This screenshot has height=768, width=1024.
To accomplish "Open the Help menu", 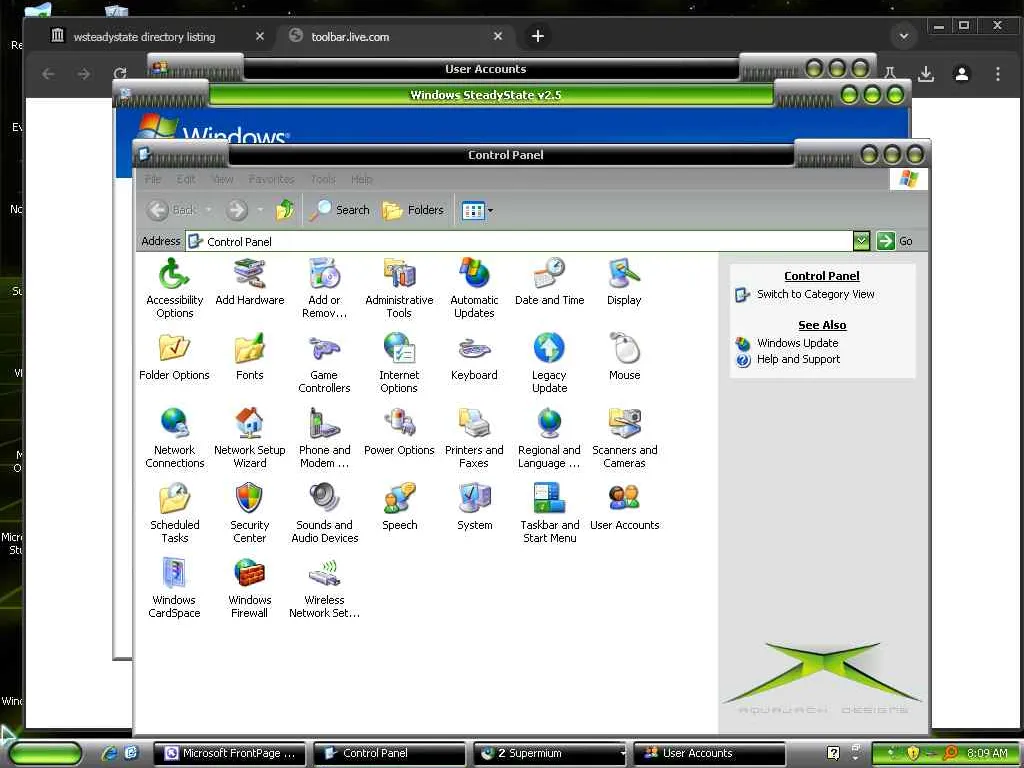I will click(x=362, y=179).
